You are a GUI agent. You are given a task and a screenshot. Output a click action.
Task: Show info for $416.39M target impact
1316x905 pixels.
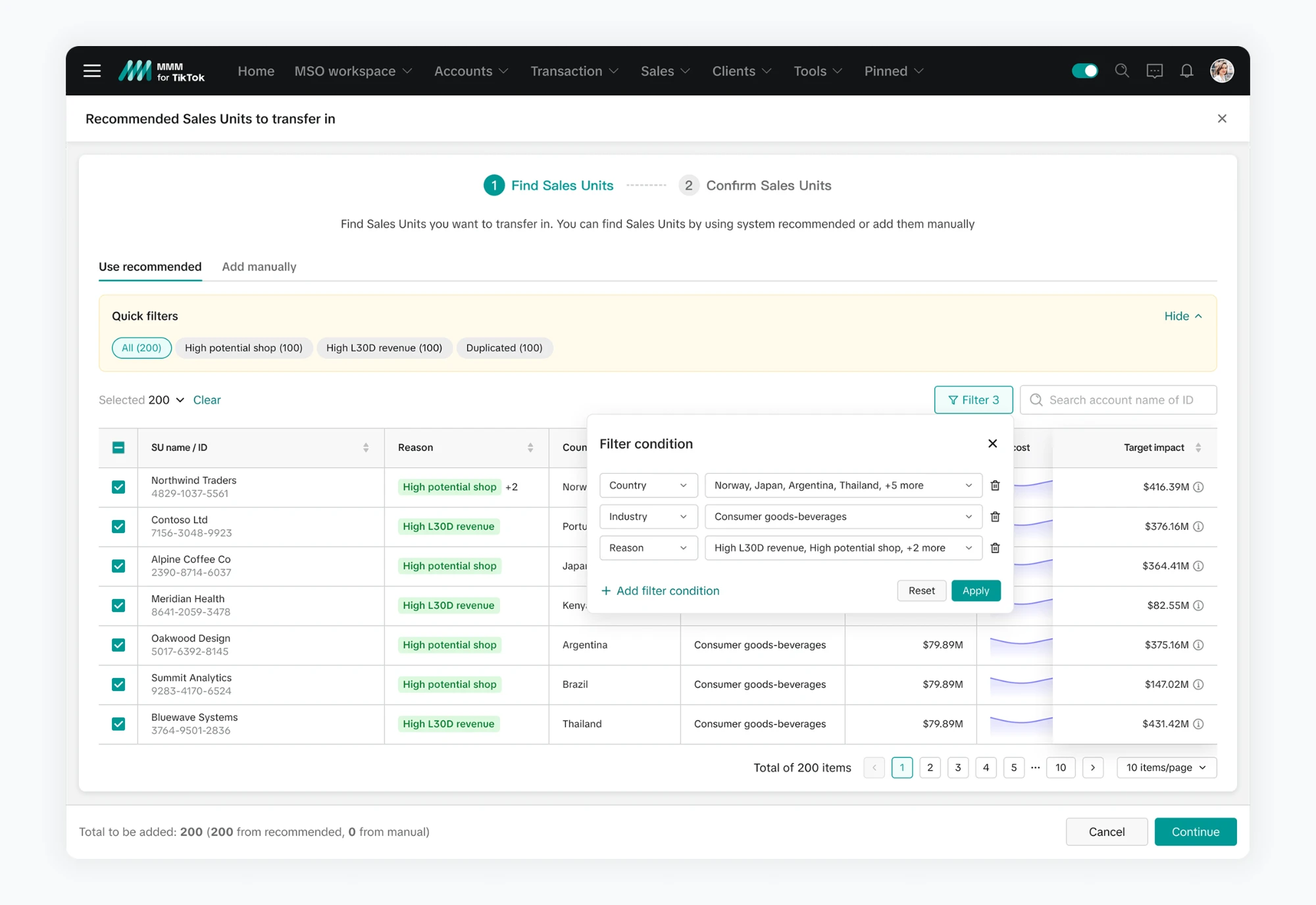[1198, 487]
